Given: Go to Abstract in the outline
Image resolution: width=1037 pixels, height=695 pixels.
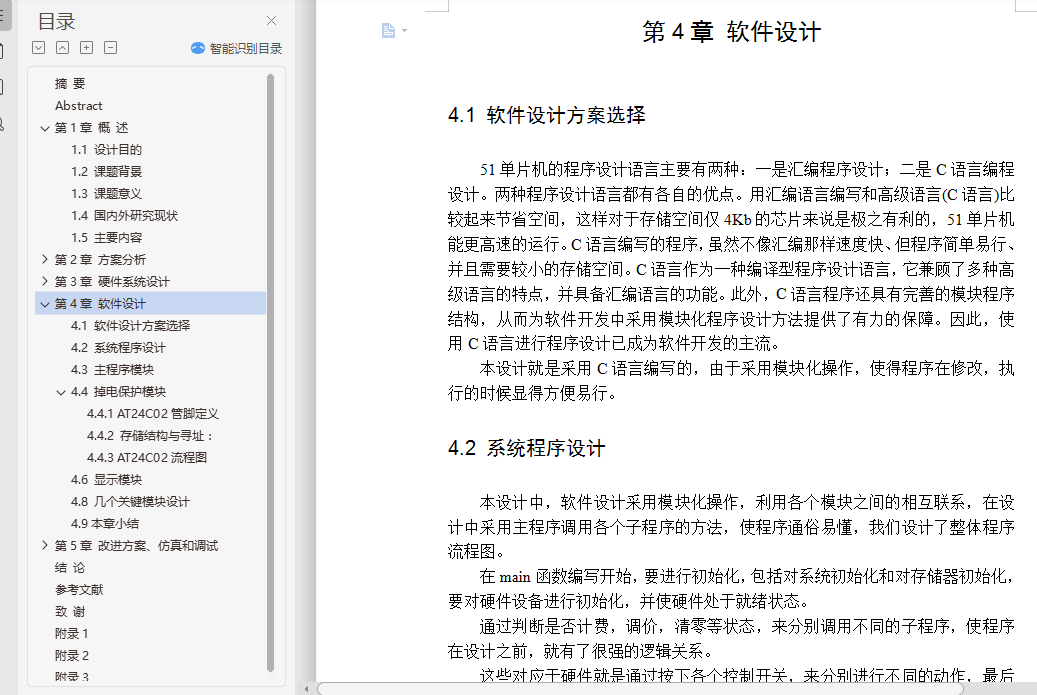Looking at the screenshot, I should pos(79,106).
